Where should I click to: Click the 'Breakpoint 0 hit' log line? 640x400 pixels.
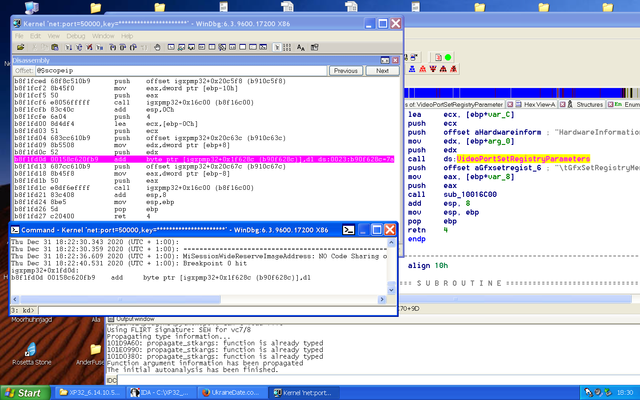click(215, 263)
